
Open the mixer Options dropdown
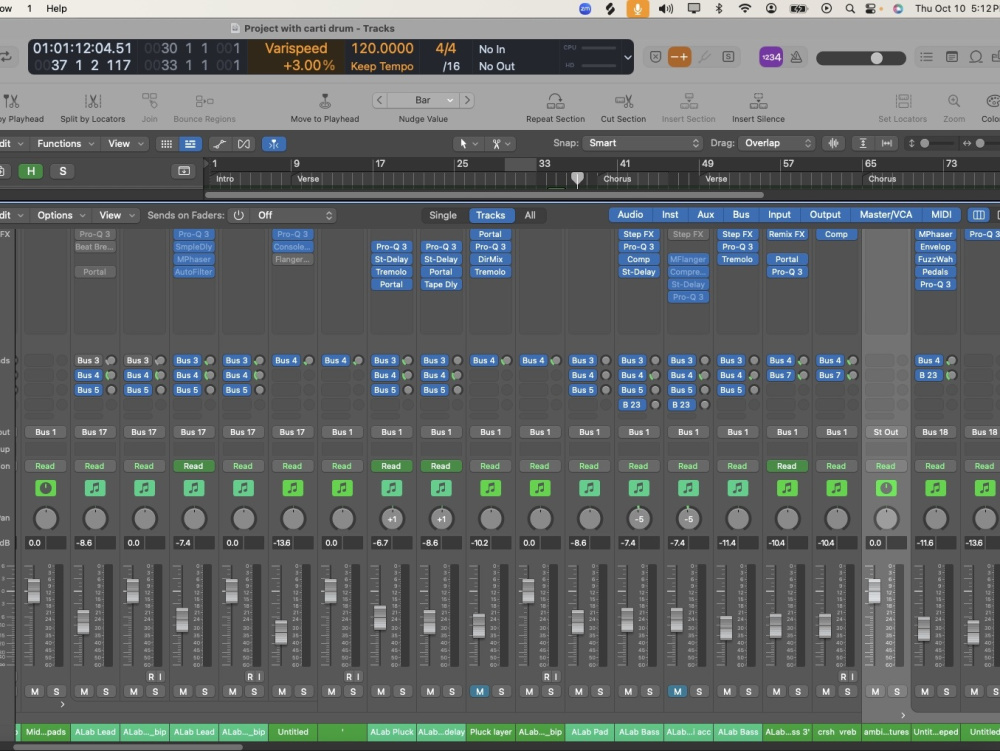[61, 215]
